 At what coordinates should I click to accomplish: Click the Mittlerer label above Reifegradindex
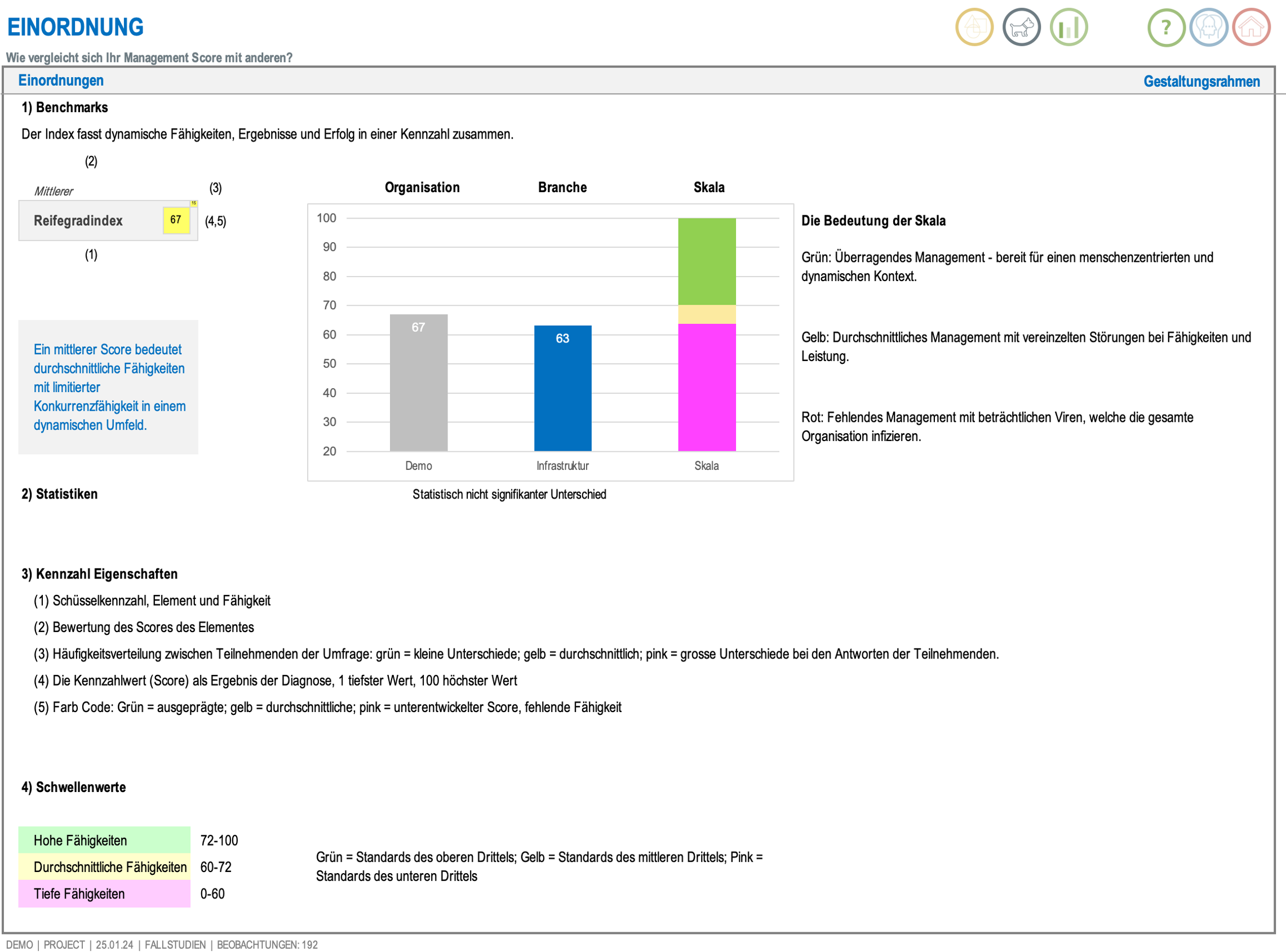coord(54,192)
